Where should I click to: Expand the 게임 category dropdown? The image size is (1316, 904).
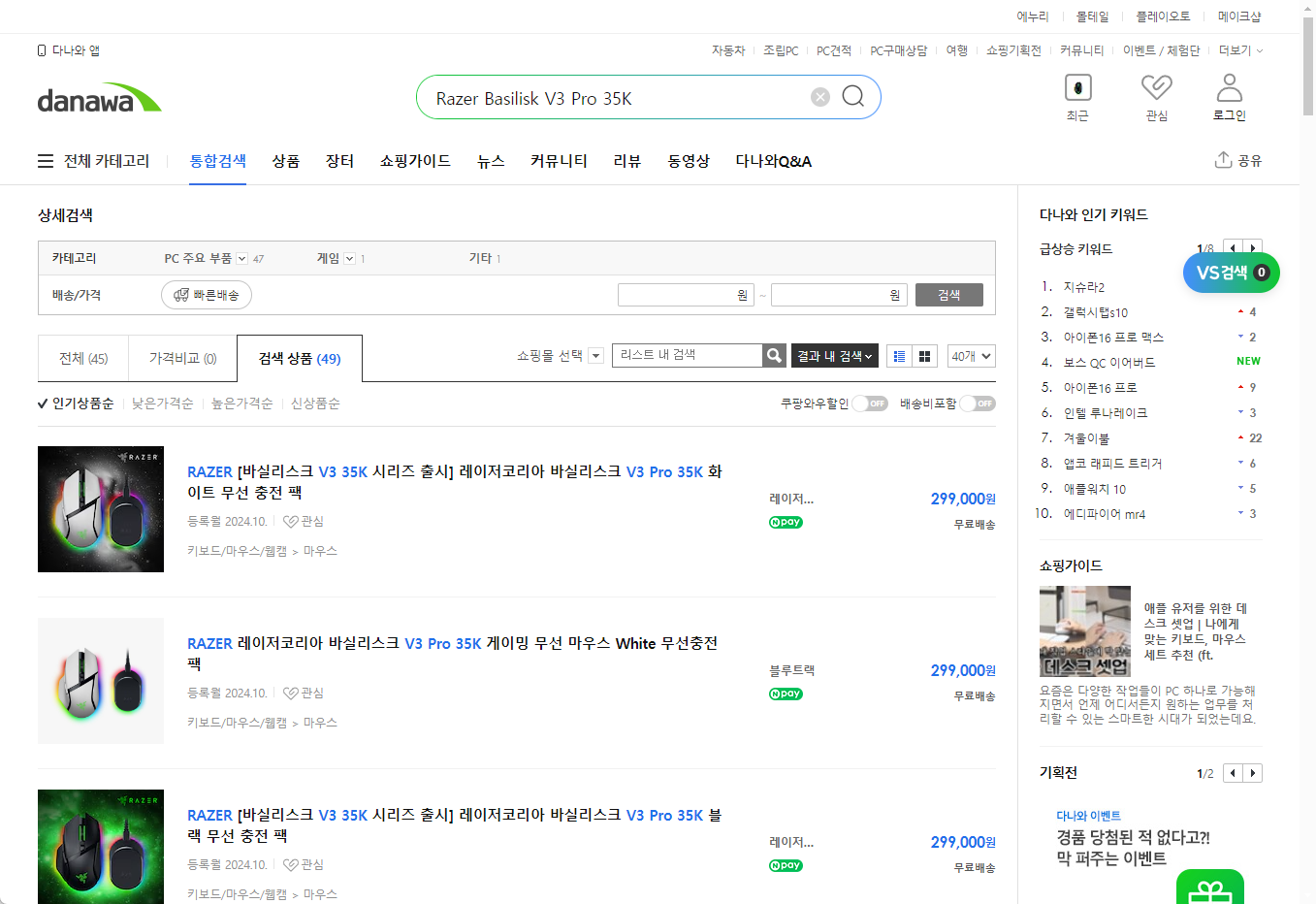tap(349, 259)
